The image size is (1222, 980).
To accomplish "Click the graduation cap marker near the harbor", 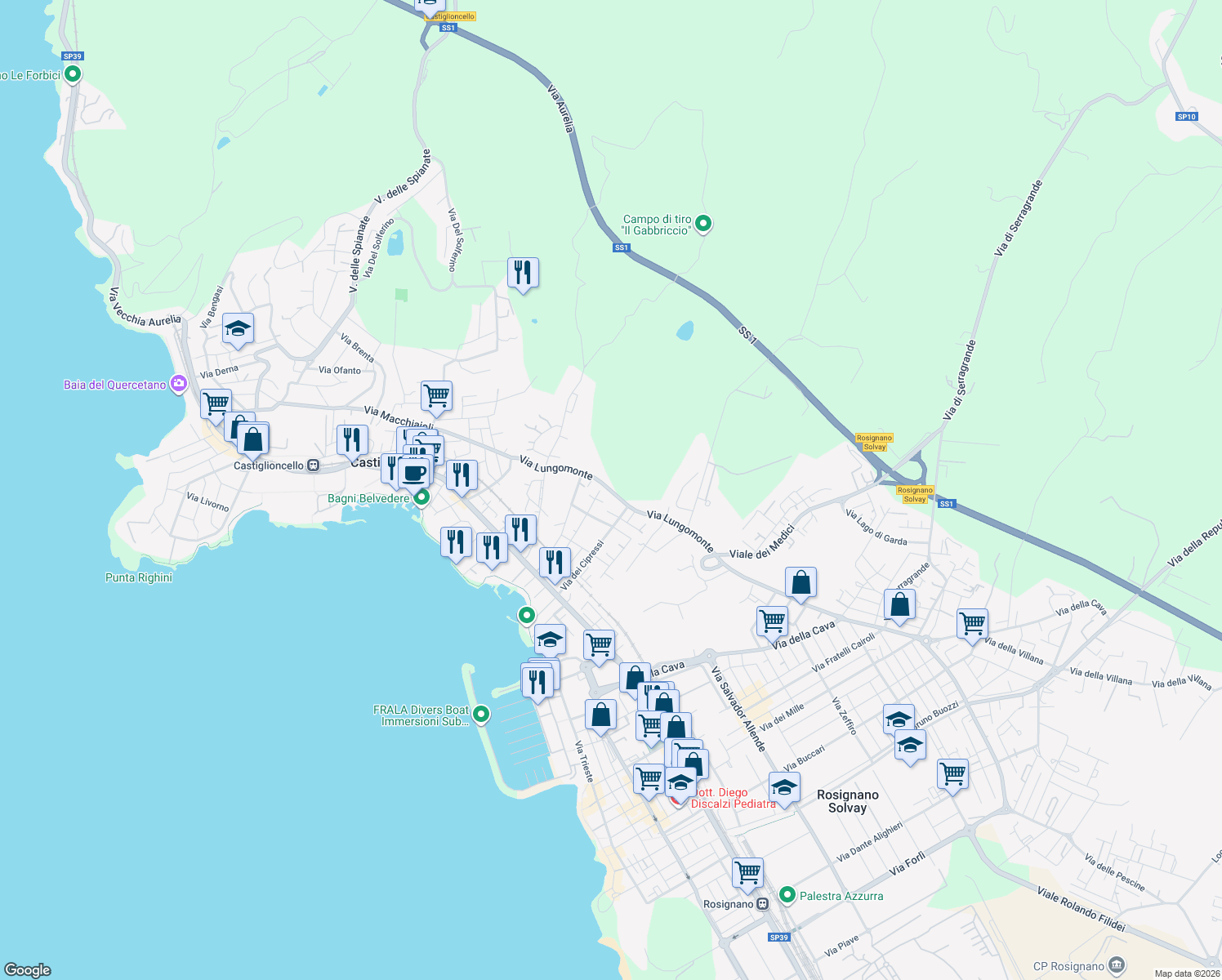I will (550, 638).
